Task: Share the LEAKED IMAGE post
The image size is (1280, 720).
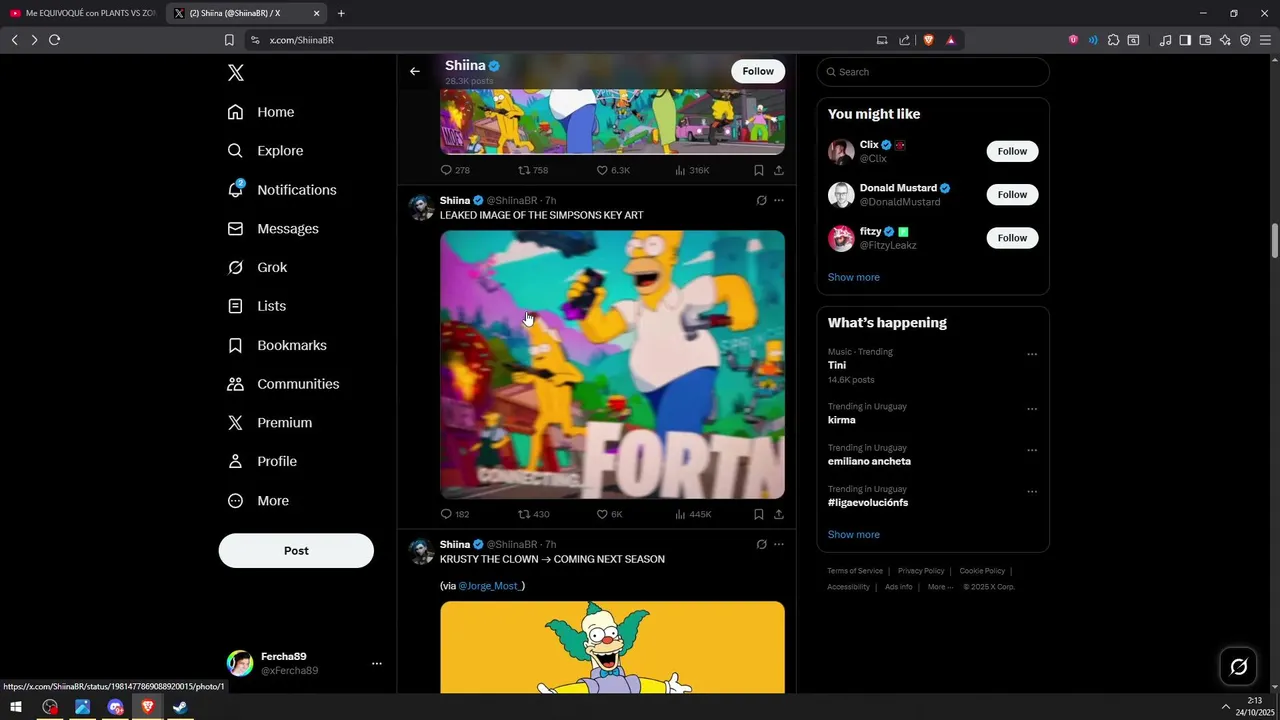Action: (x=779, y=514)
